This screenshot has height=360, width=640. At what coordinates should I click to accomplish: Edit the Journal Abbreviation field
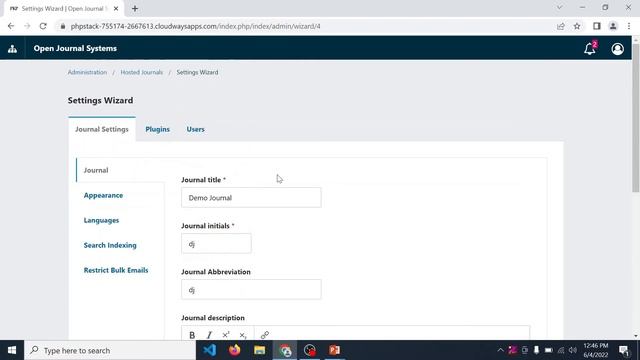click(x=251, y=290)
